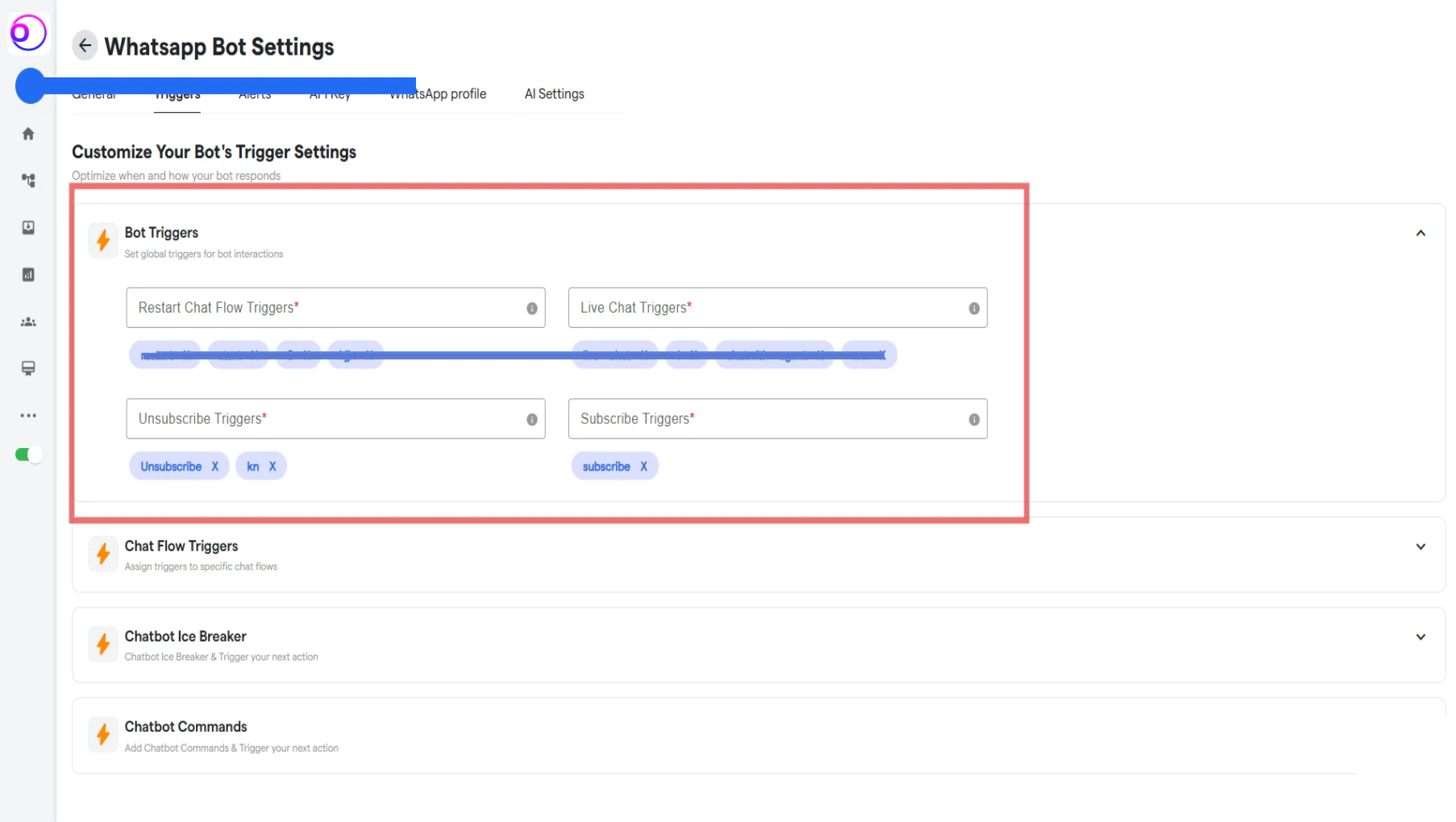Open the analytics report icon in the sidebar
The image size is (1456, 822).
[x=28, y=275]
